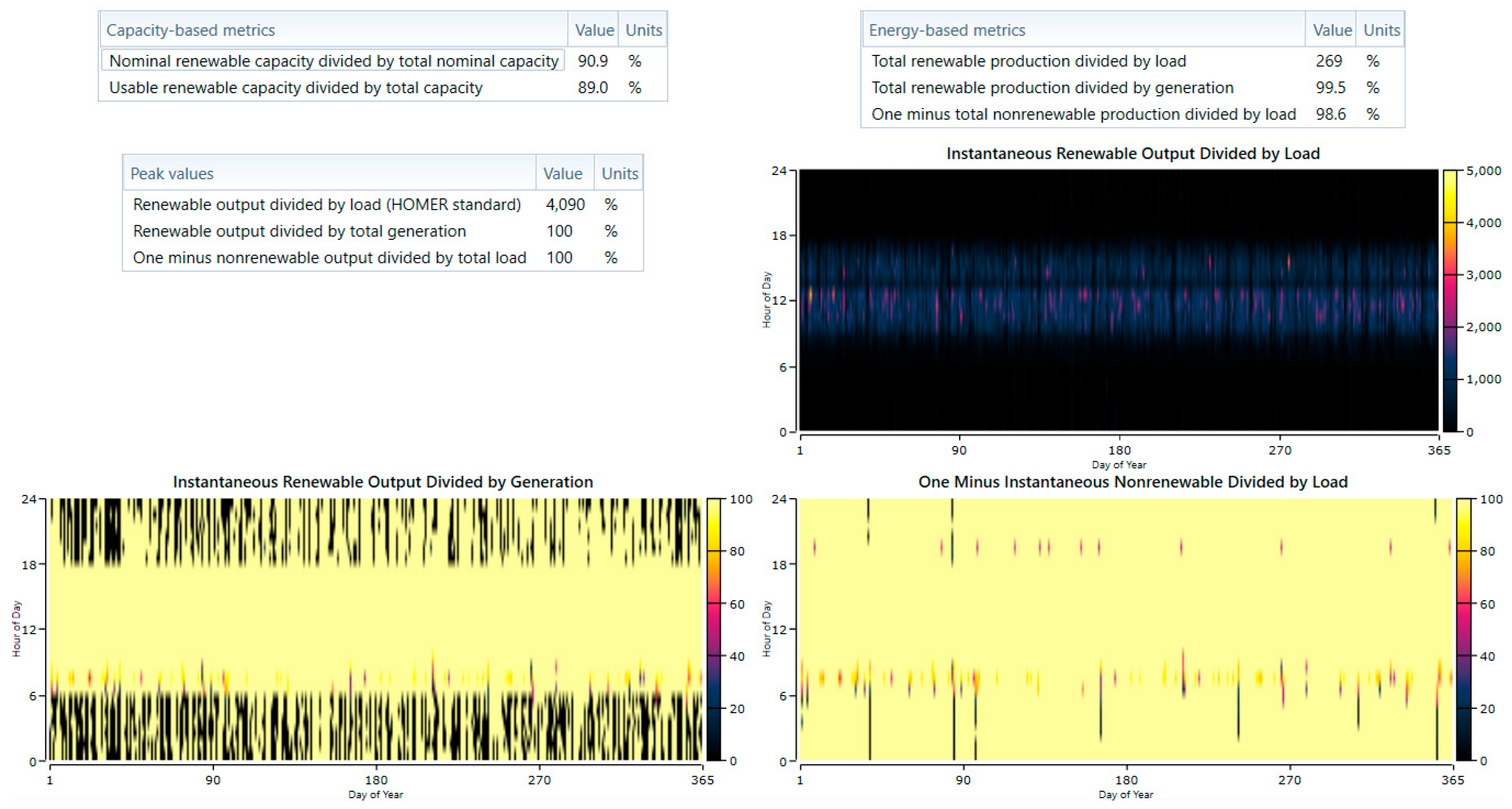Select Renewable output divided by total generation row
The height and width of the screenshot is (809, 1512).
pos(300,231)
